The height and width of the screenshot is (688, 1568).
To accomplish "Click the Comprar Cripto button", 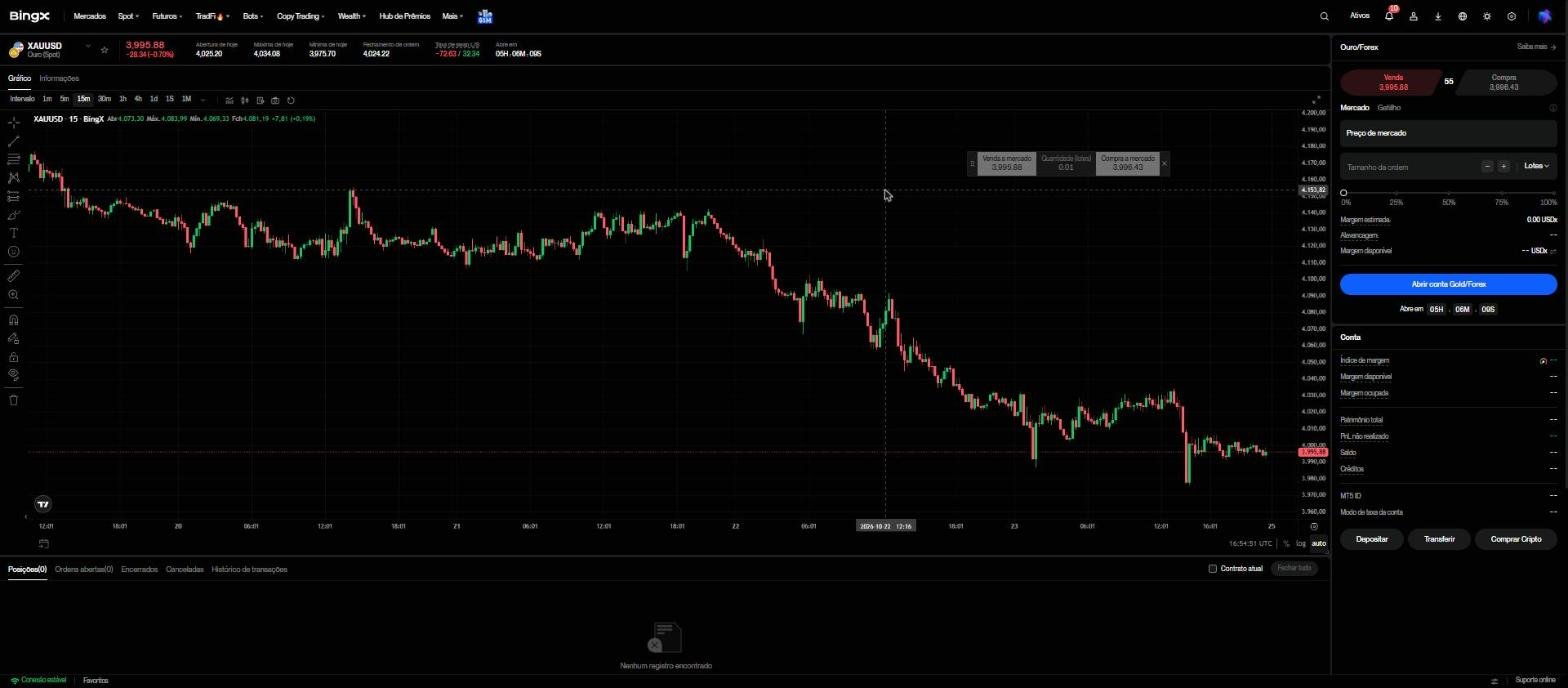I will 1516,539.
